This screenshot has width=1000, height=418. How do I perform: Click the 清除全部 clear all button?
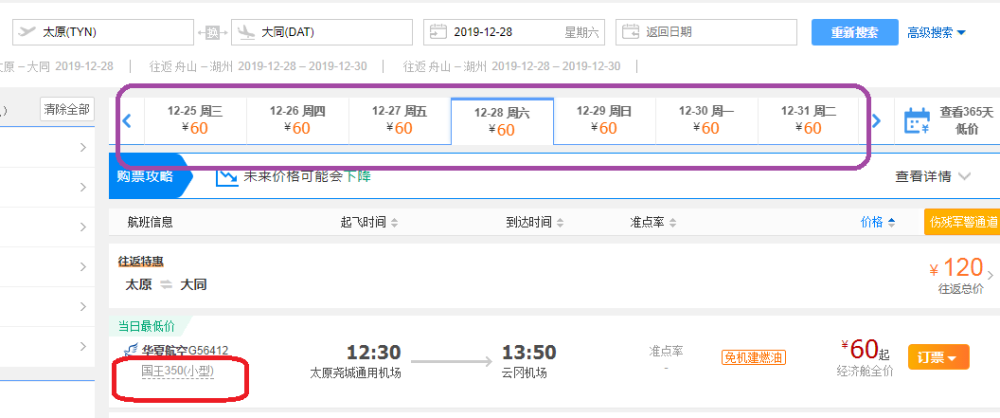tap(66, 109)
